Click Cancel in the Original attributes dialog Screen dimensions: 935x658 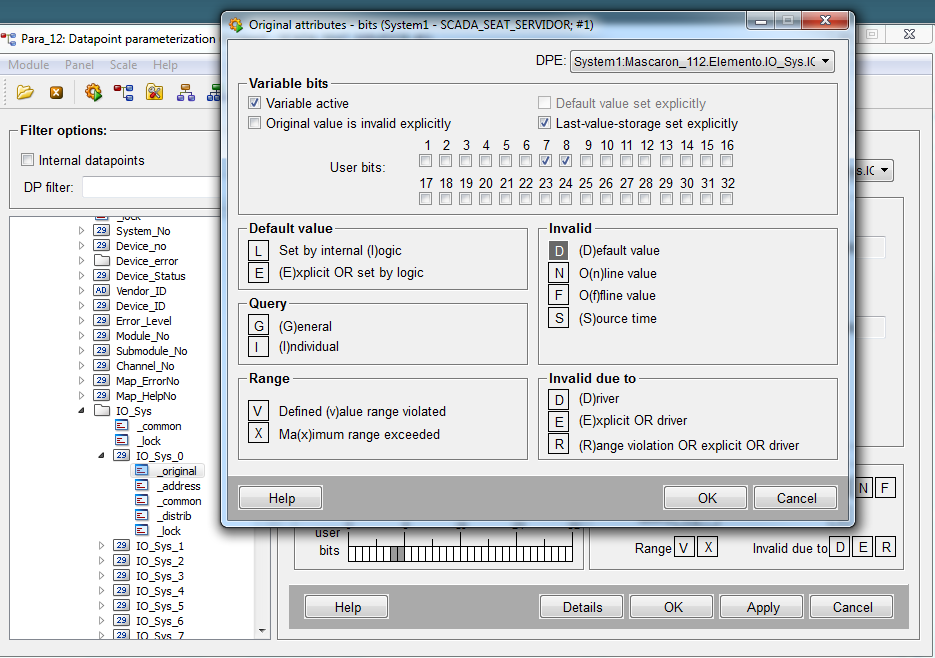796,498
